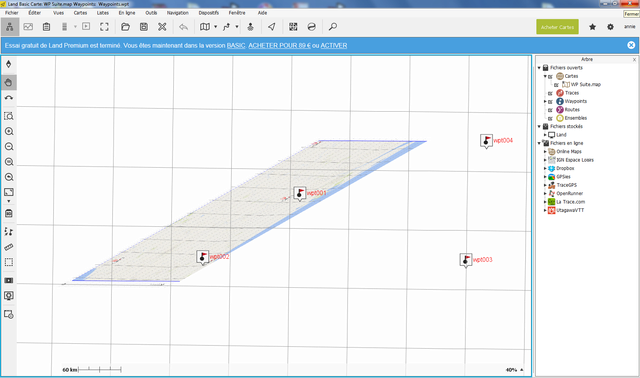
Task: Open the settings gear icon
Action: click(x=610, y=27)
